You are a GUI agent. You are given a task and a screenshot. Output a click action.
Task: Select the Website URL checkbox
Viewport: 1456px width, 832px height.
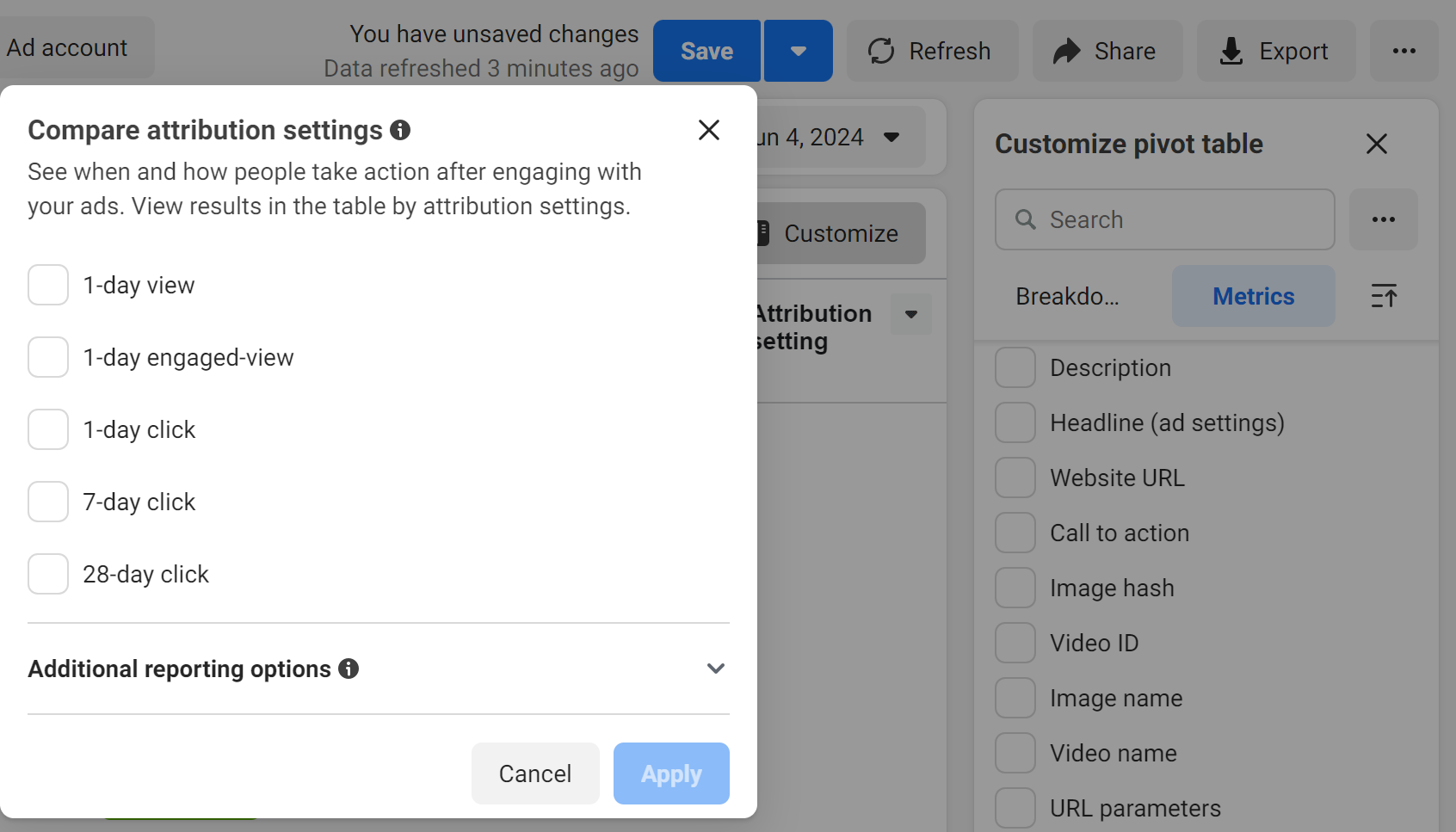click(x=1015, y=478)
